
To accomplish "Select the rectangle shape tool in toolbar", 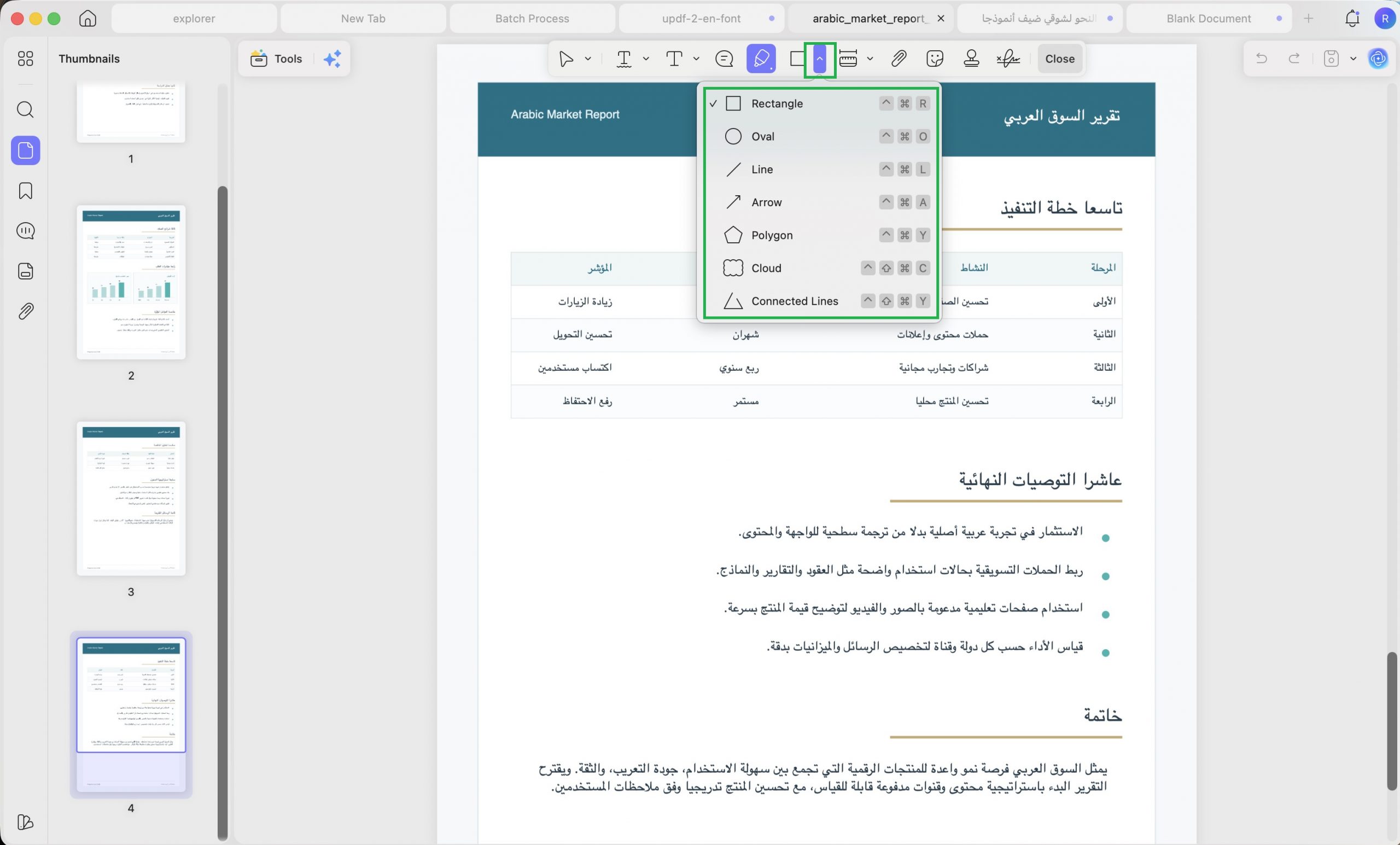I will [797, 59].
